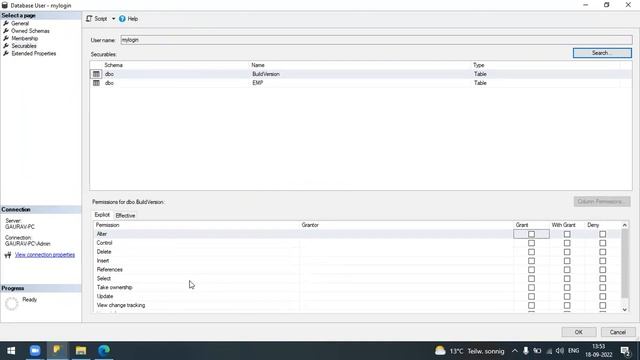Open the Windows Start menu

pos(11,351)
